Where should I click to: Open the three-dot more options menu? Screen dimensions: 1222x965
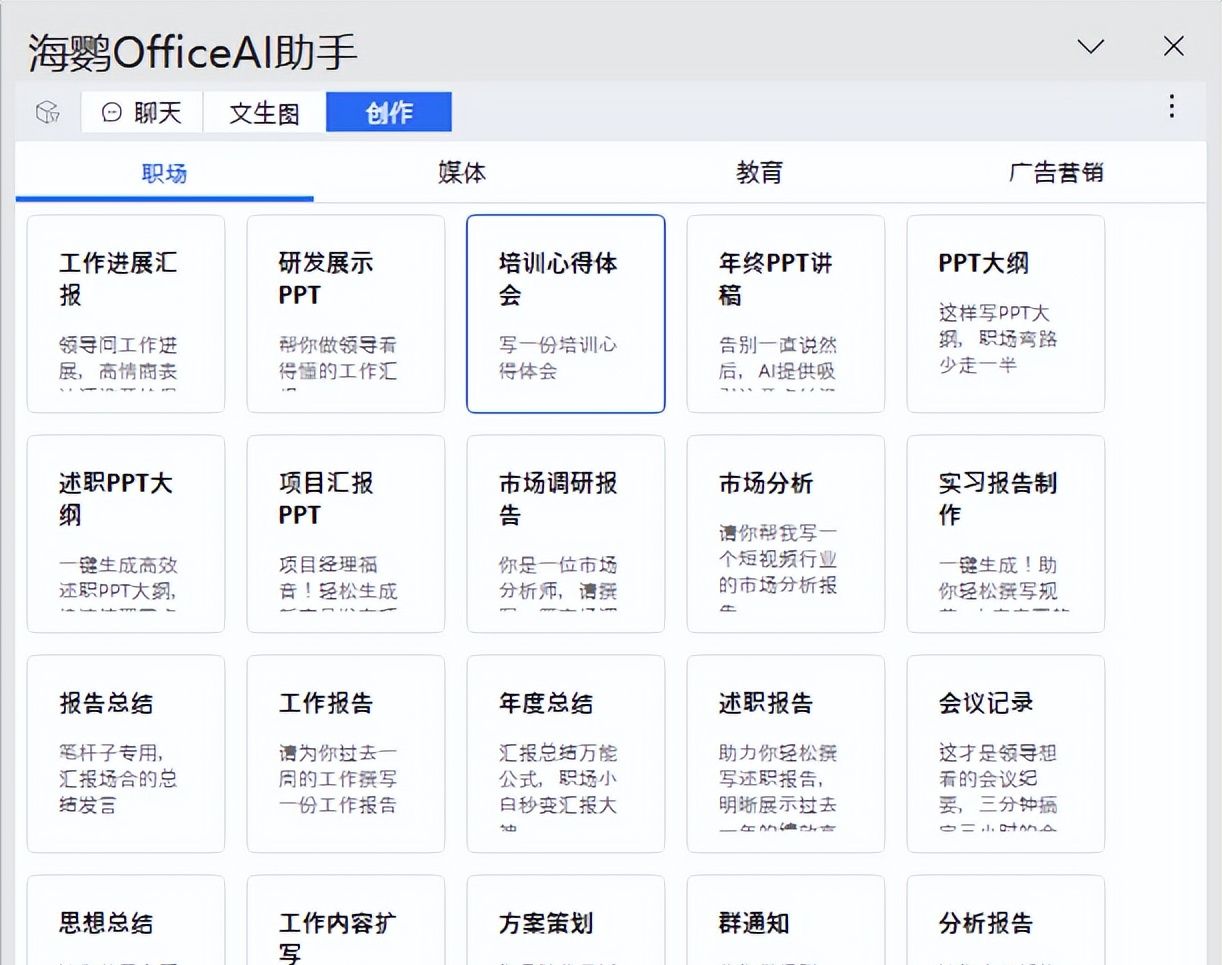tap(1171, 107)
